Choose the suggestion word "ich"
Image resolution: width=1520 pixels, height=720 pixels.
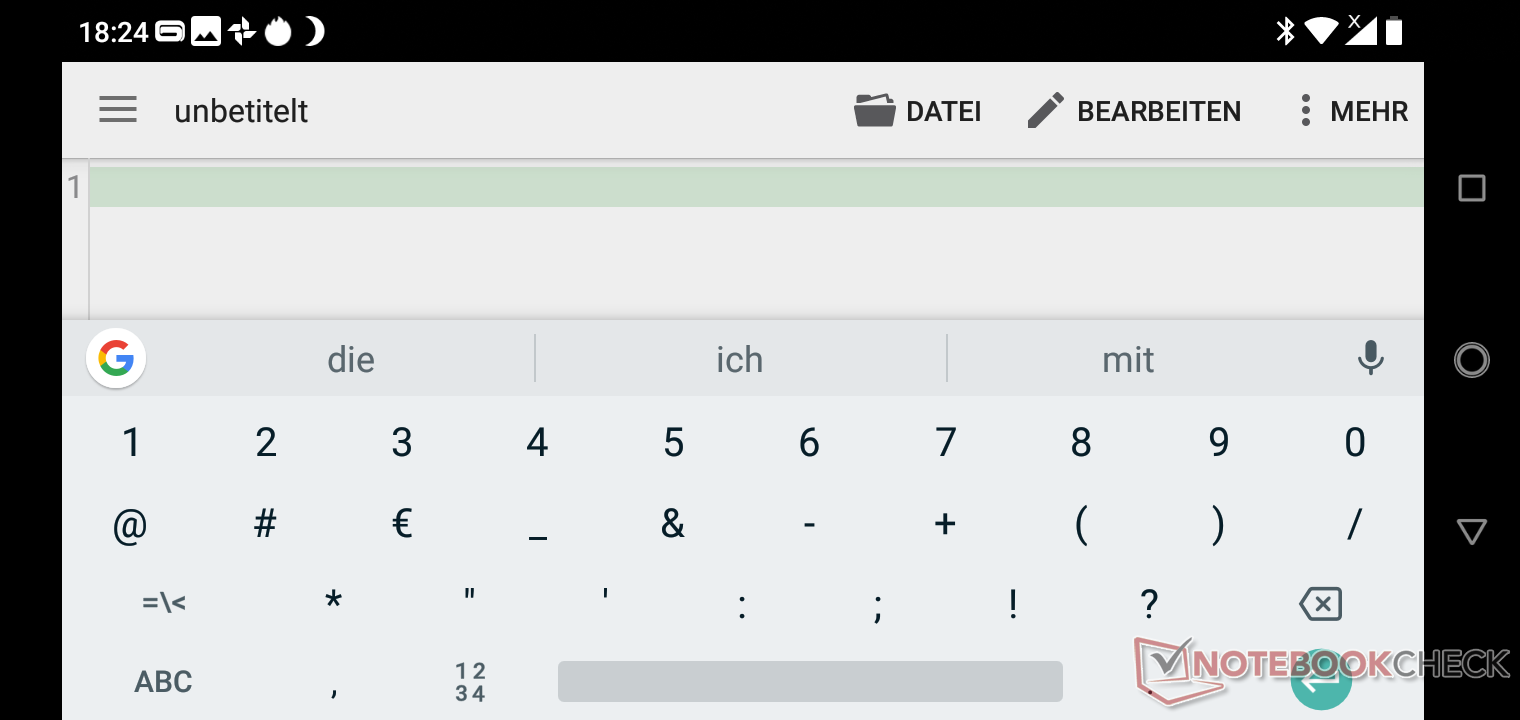click(740, 359)
